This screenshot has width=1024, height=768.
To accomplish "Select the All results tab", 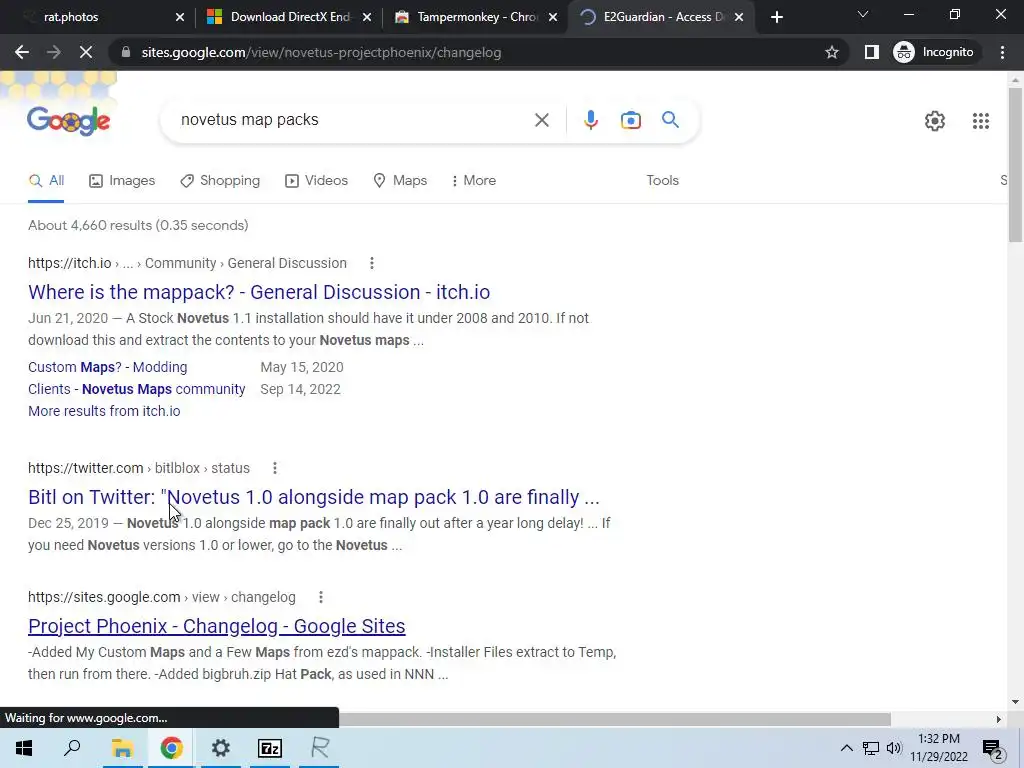I will pyautogui.click(x=46, y=181).
